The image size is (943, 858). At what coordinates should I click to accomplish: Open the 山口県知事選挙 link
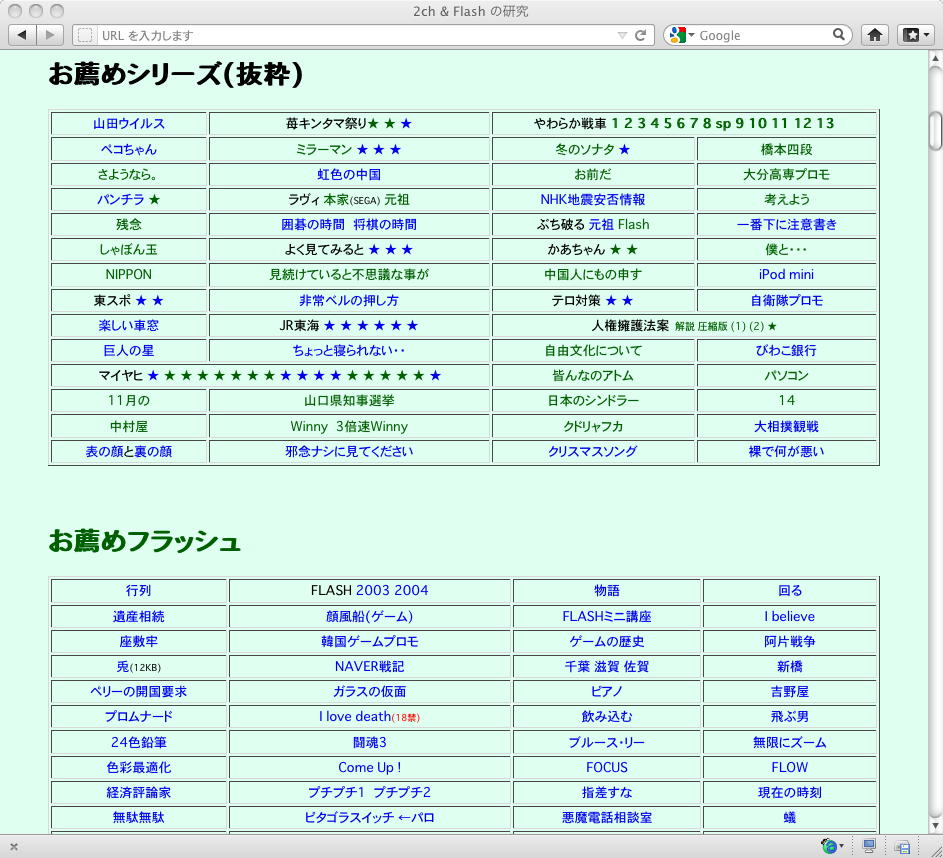(349, 400)
